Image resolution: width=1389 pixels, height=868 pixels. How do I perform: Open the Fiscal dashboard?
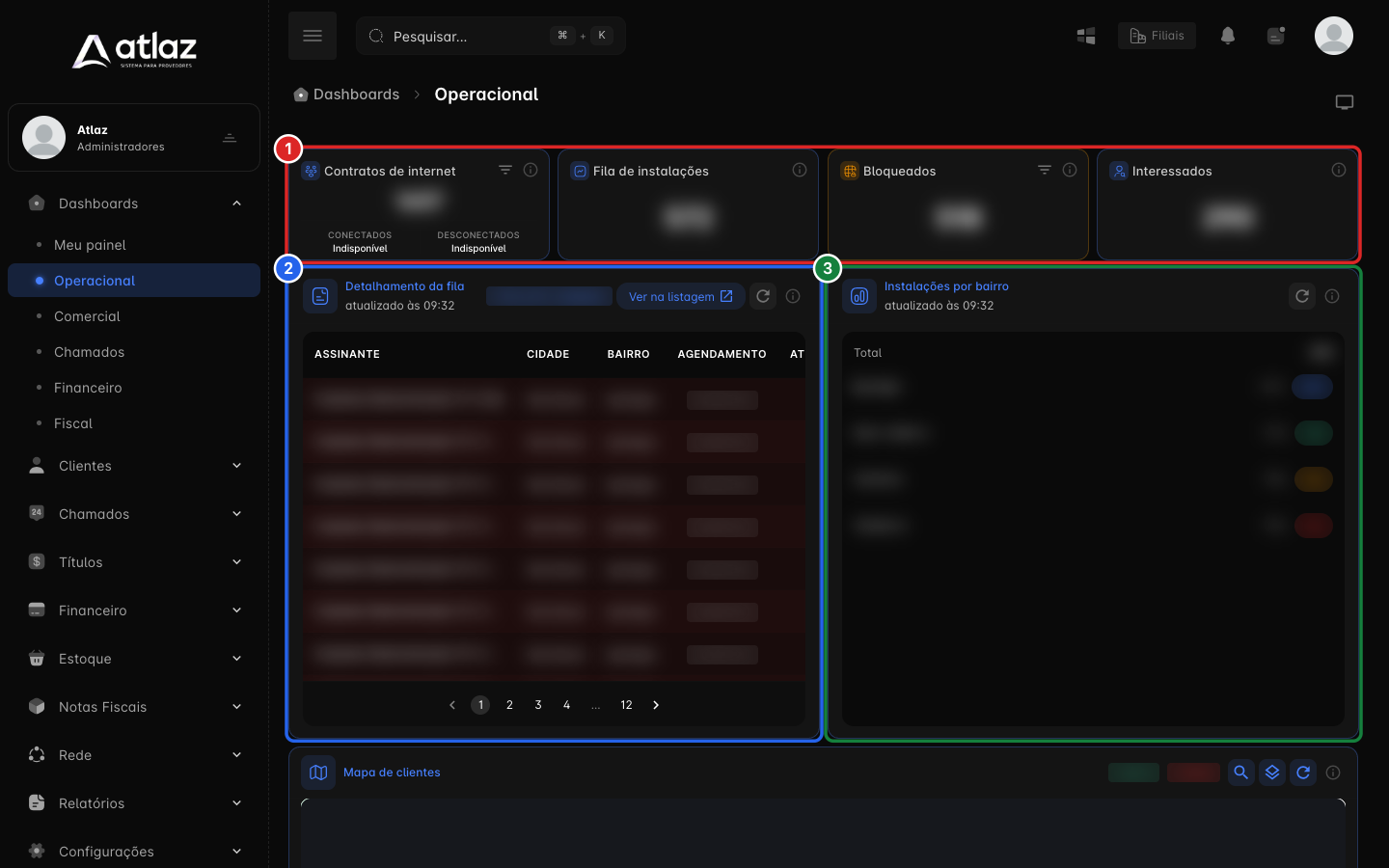[x=73, y=423]
